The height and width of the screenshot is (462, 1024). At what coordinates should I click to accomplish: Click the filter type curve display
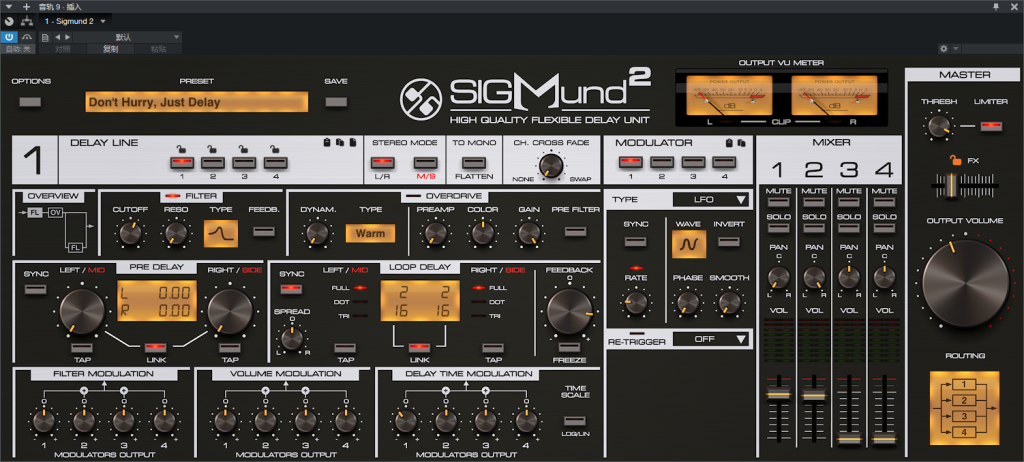pos(221,233)
